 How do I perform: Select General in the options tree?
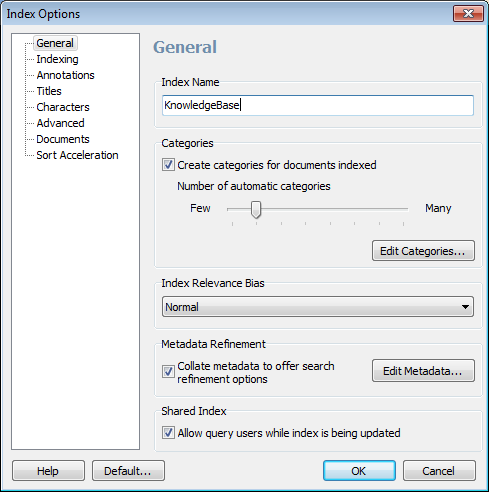55,43
